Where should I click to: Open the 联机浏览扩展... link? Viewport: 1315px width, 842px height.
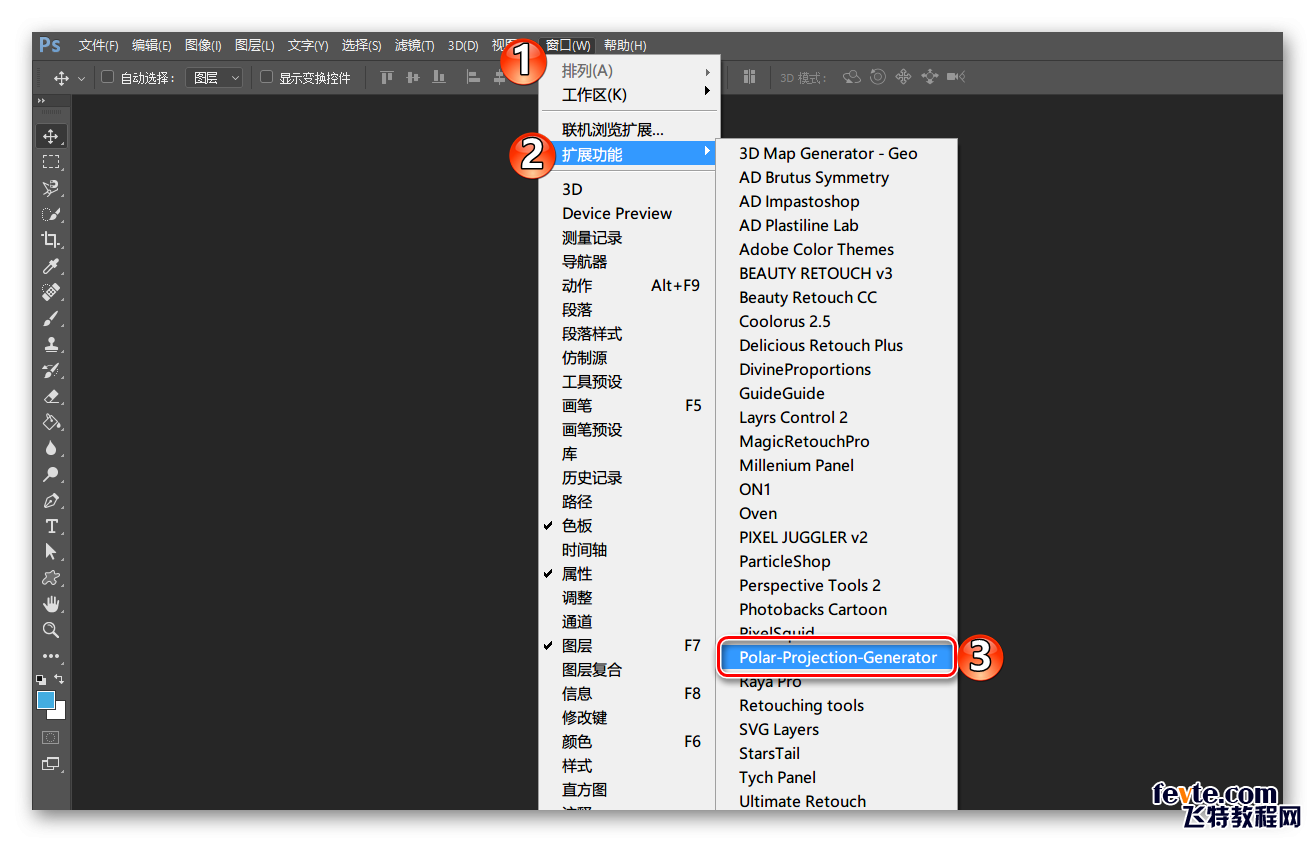[x=612, y=130]
